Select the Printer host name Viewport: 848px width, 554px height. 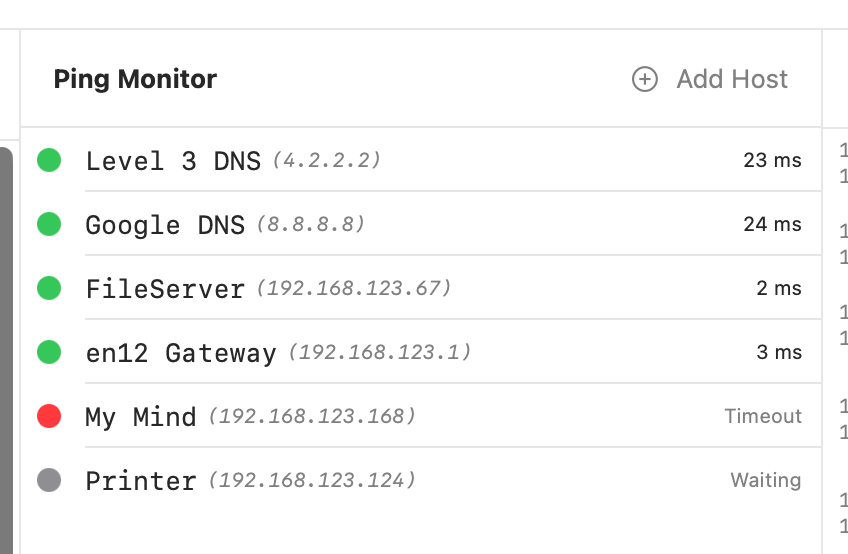141,481
